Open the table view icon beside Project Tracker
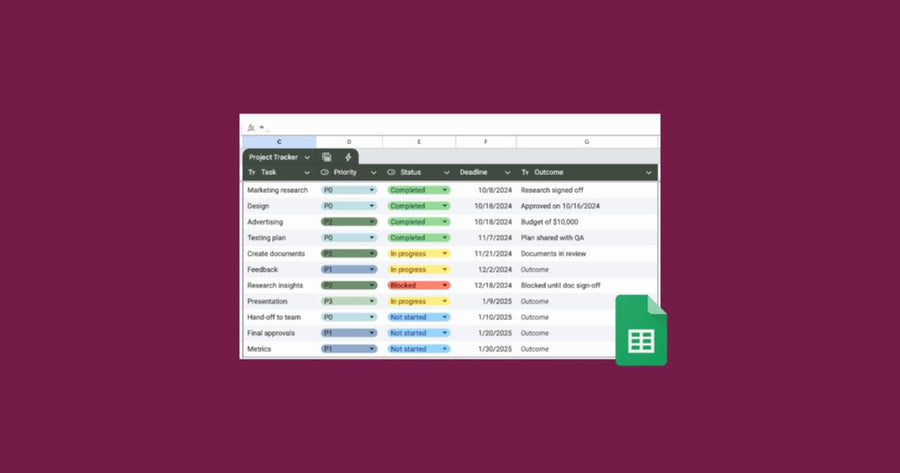Screen dimensions: 900x473 tap(327, 157)
